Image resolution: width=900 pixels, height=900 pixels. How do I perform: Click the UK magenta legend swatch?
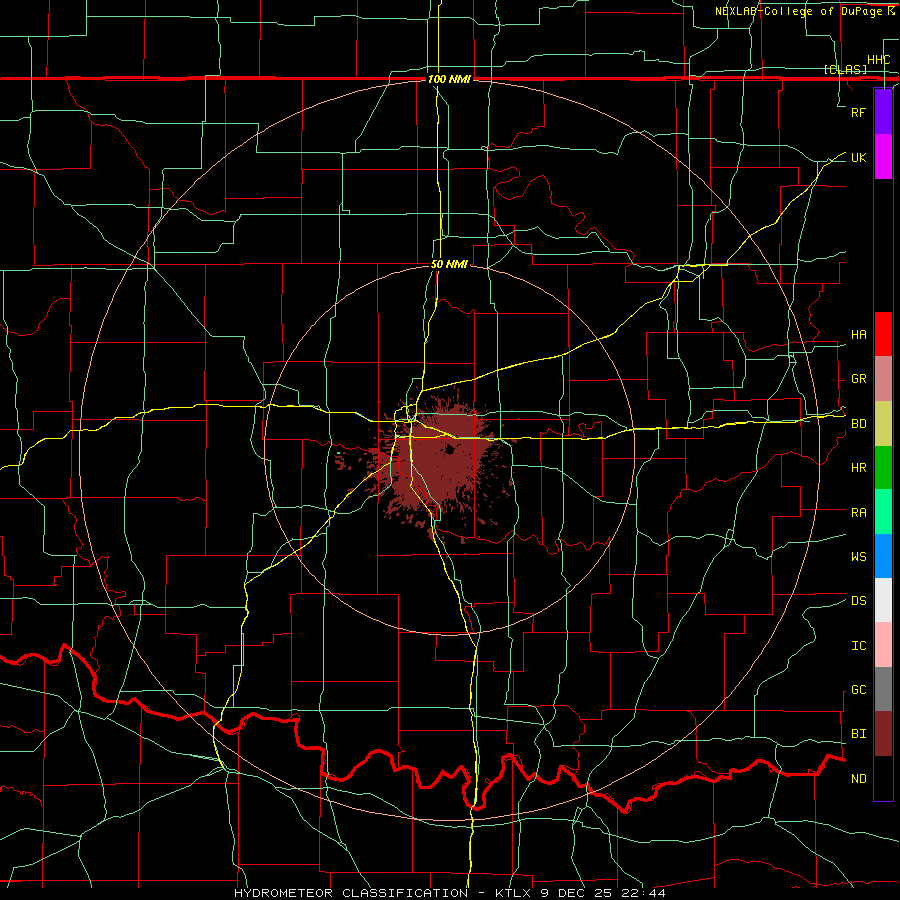click(883, 157)
